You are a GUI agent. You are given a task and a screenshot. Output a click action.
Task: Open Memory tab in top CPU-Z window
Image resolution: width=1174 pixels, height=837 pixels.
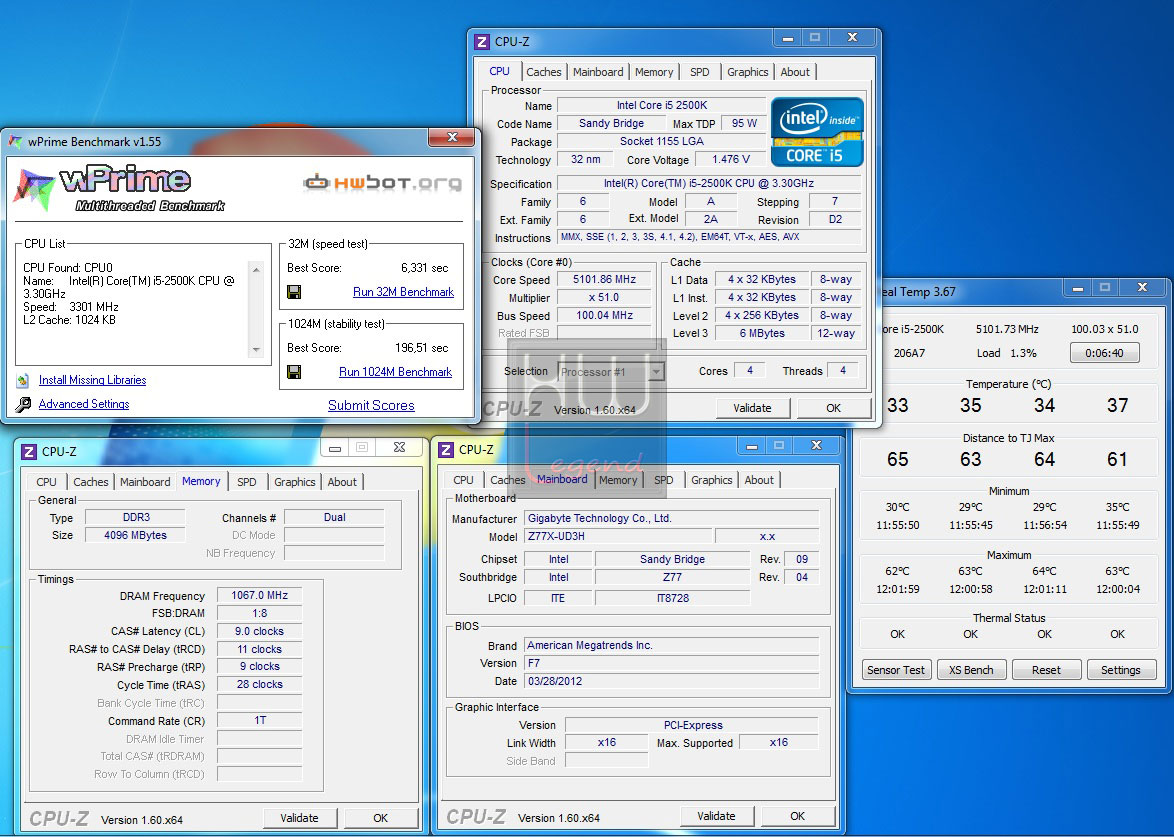[654, 72]
